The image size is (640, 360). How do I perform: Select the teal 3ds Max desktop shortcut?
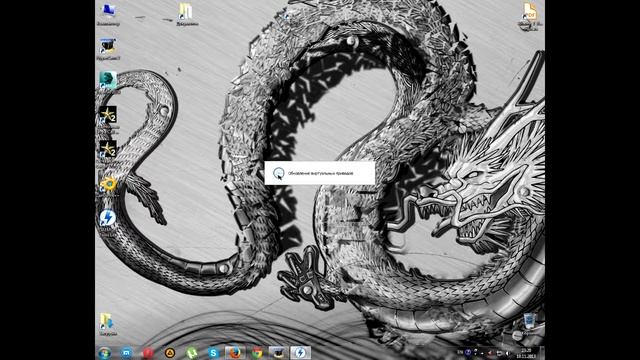(x=108, y=83)
